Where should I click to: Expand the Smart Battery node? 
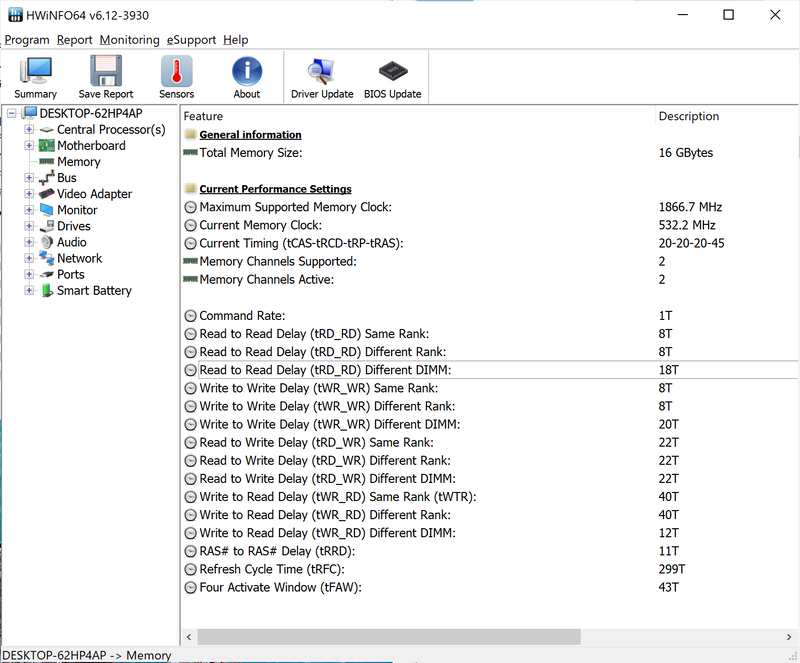point(29,290)
